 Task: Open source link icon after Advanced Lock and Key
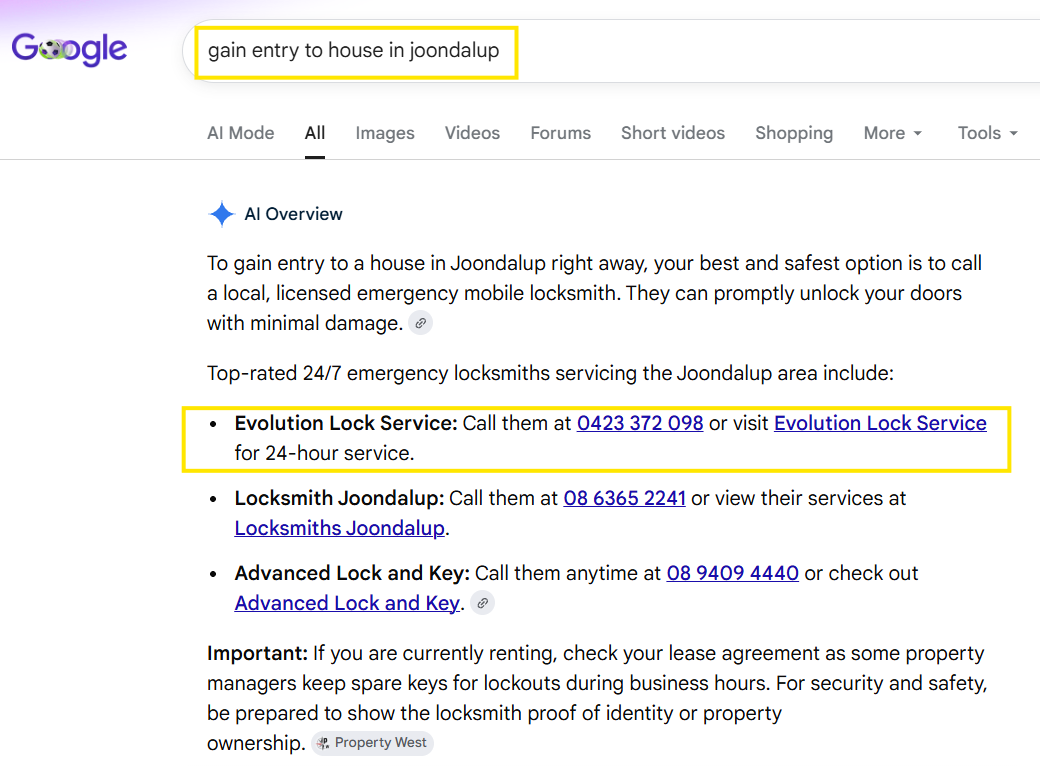point(483,603)
